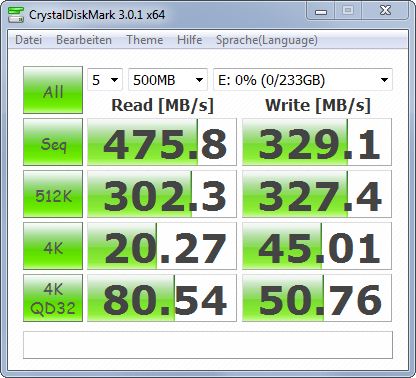Expand the test count dropdown showing 5
The image size is (416, 378).
click(105, 80)
